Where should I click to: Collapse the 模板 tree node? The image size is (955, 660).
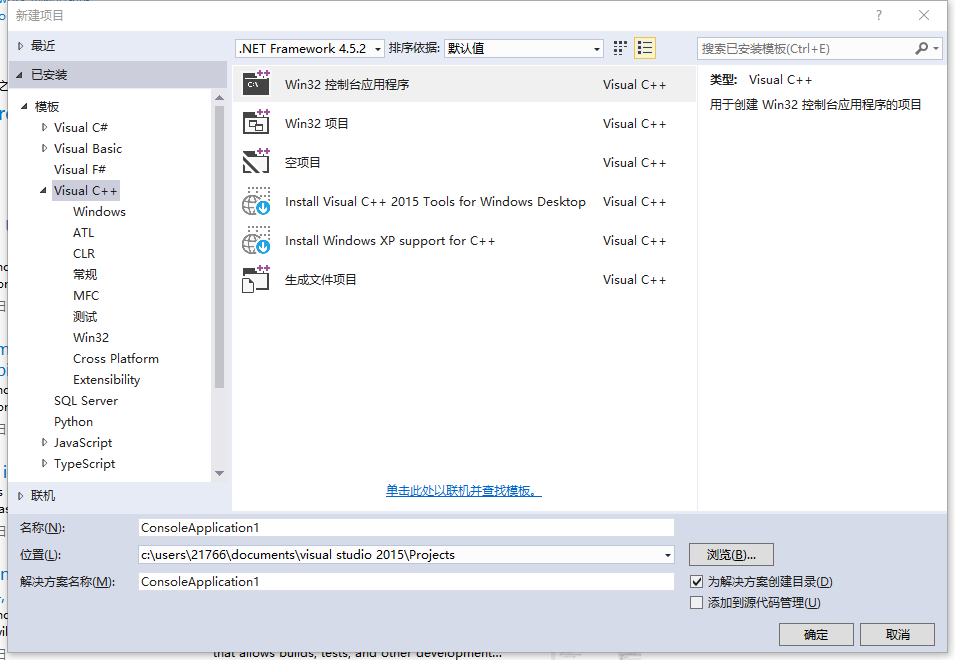(x=24, y=106)
